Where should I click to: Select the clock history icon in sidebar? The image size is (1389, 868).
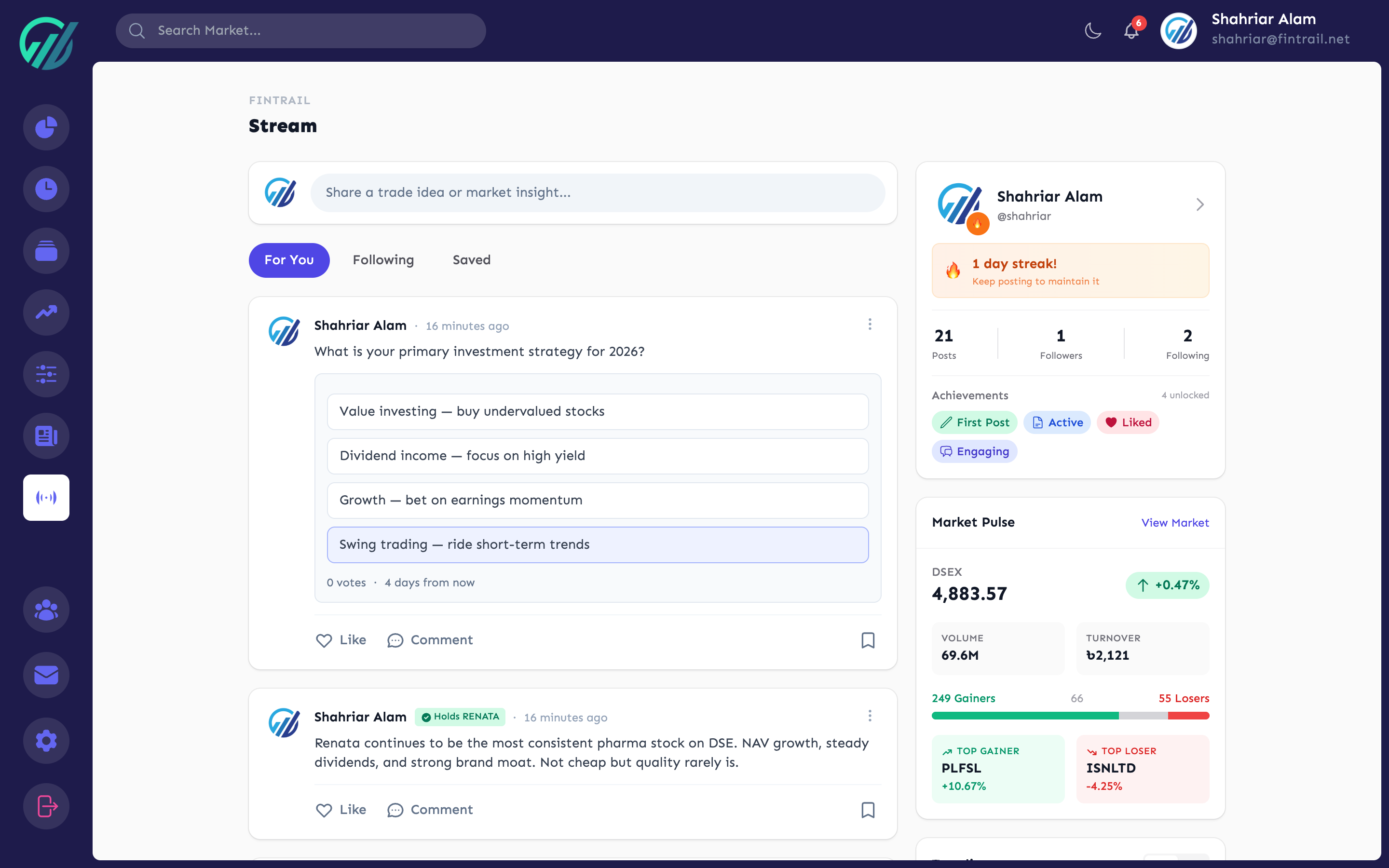click(46, 188)
